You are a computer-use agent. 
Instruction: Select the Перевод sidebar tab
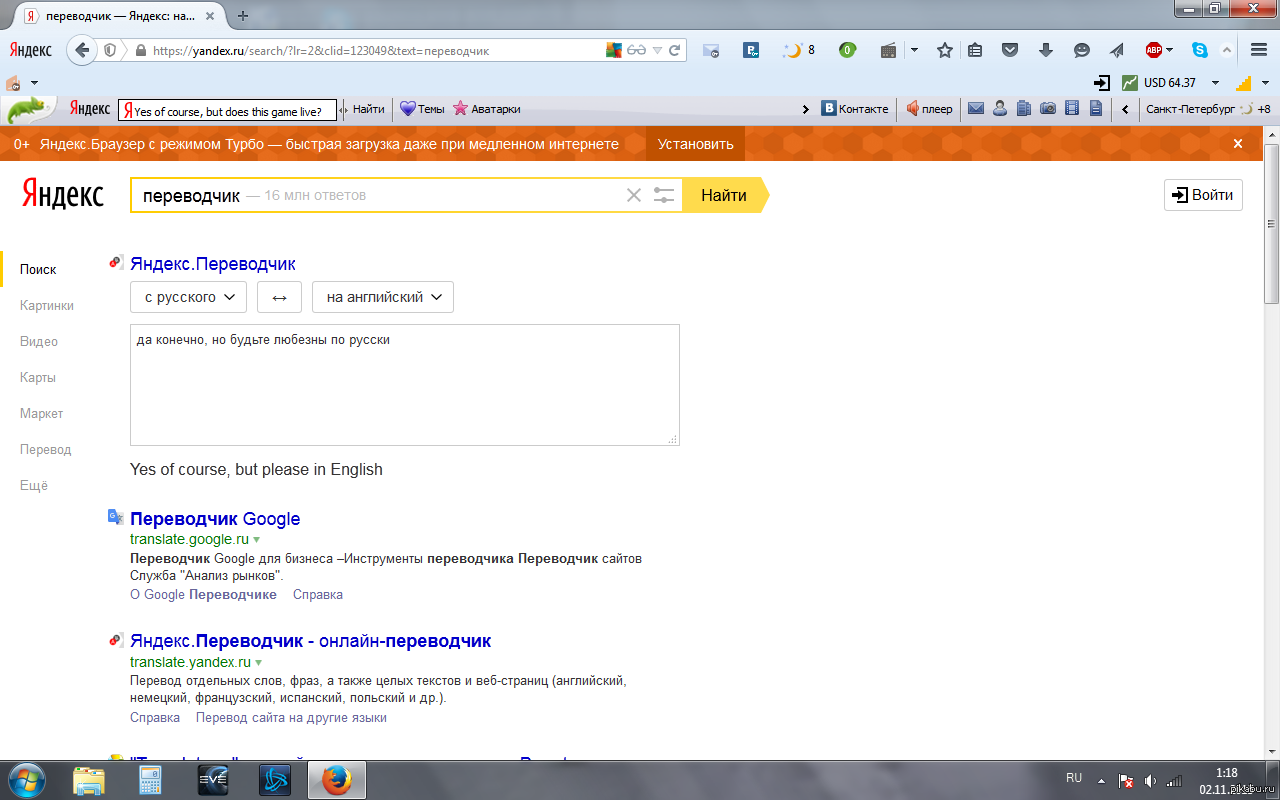(x=46, y=449)
